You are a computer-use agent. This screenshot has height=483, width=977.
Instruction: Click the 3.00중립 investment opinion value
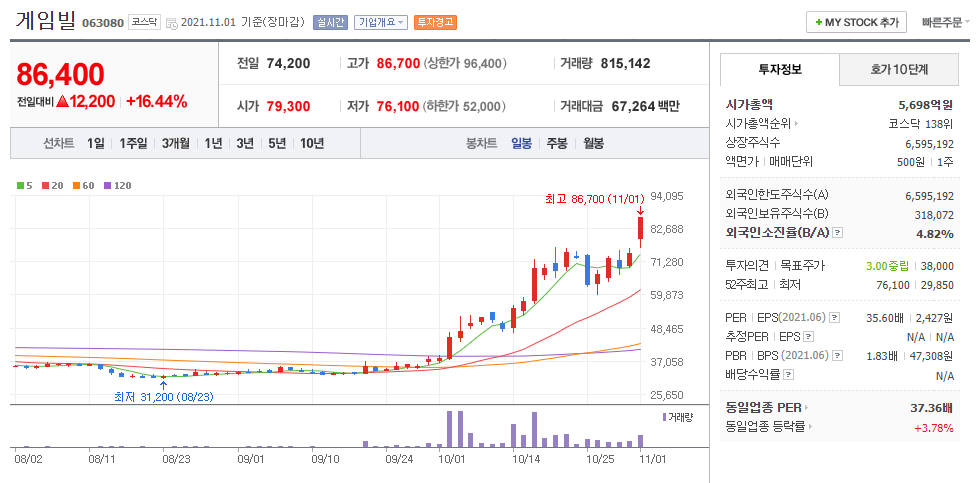click(x=887, y=266)
